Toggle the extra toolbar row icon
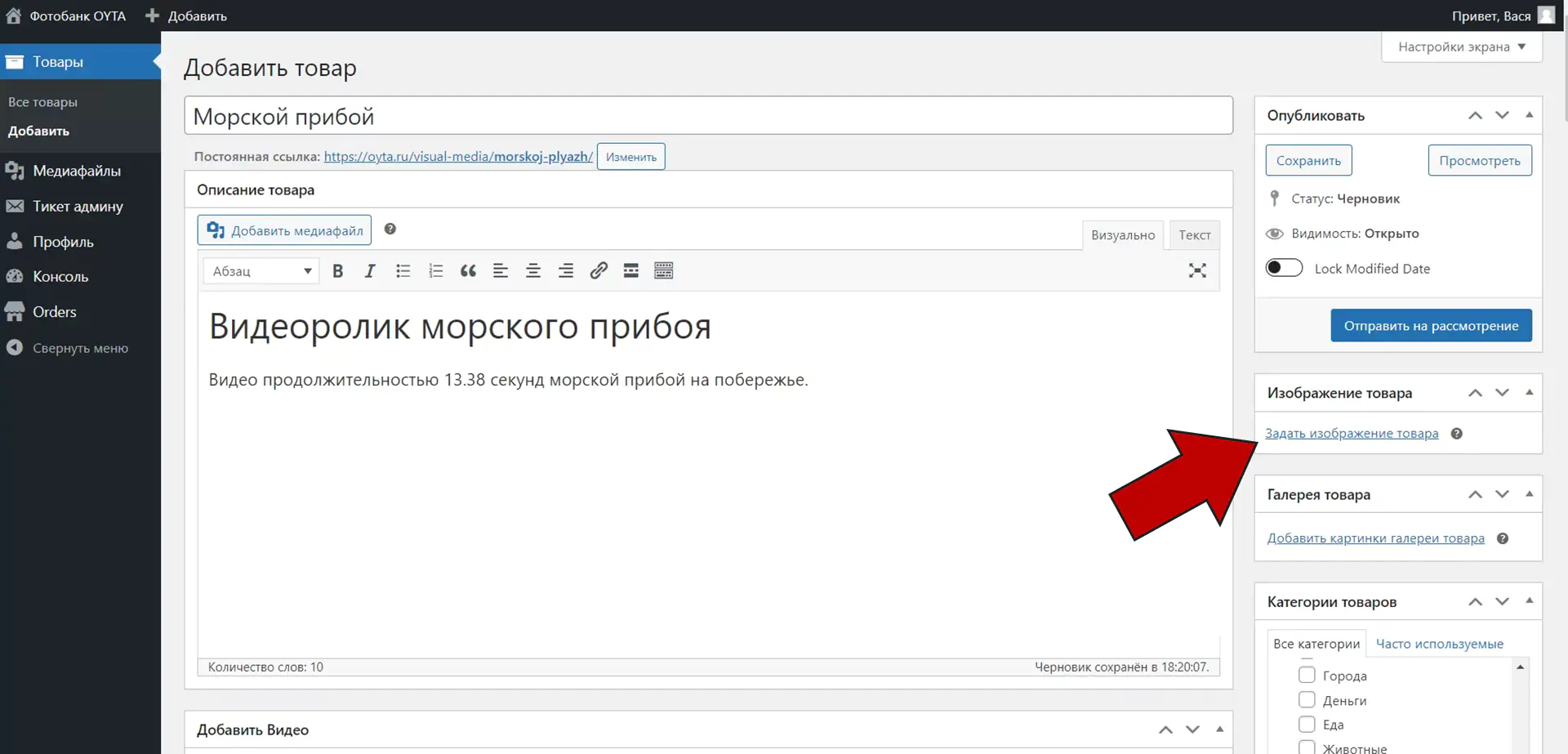The image size is (1568, 754). (664, 271)
